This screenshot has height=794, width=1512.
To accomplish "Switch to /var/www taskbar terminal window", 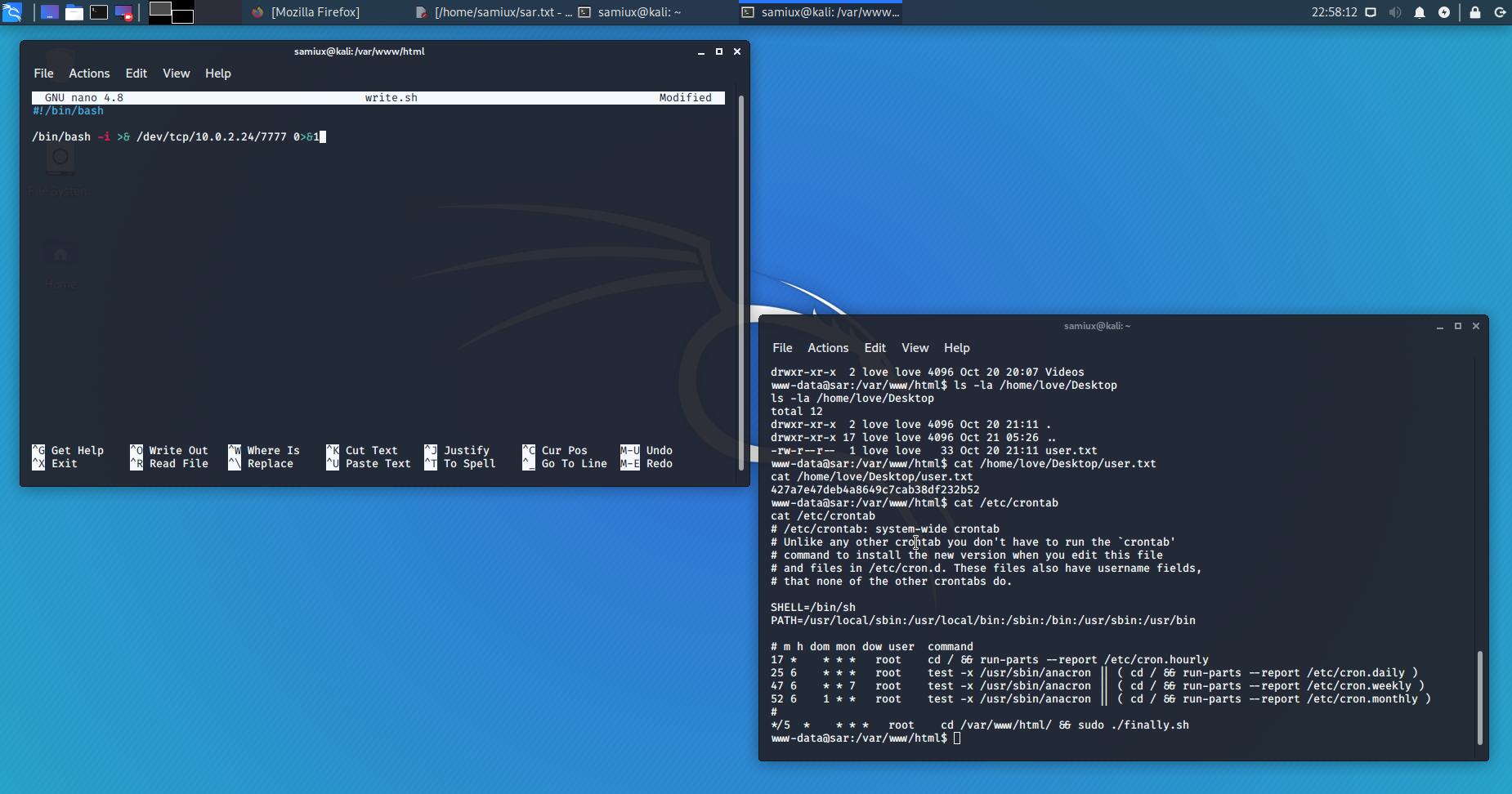I will [821, 12].
